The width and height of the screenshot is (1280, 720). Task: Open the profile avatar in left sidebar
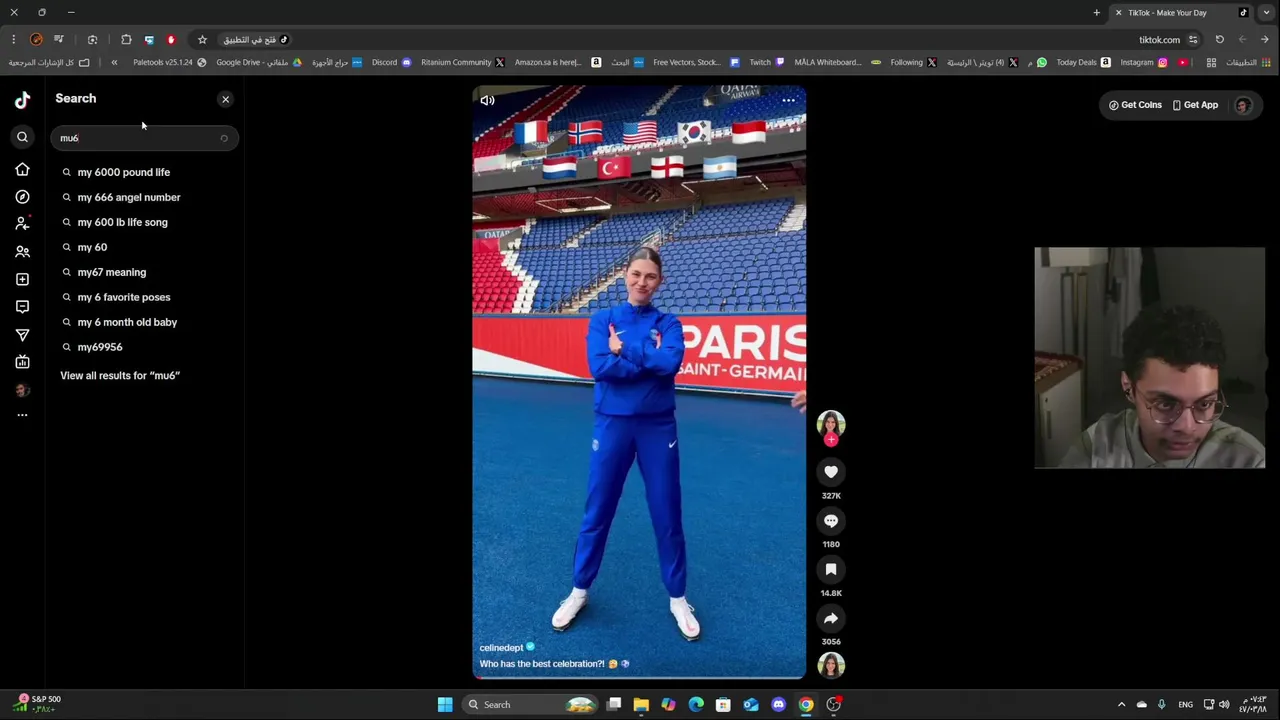click(22, 390)
